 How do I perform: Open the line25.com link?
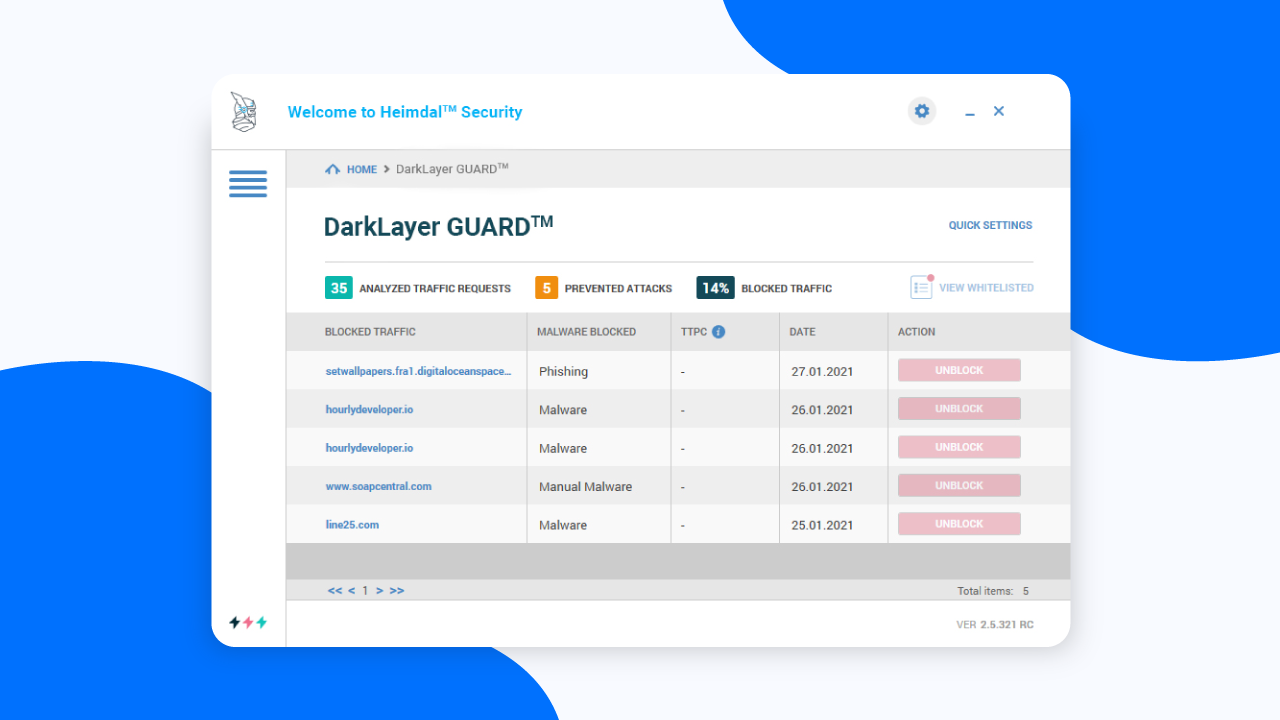click(x=352, y=525)
